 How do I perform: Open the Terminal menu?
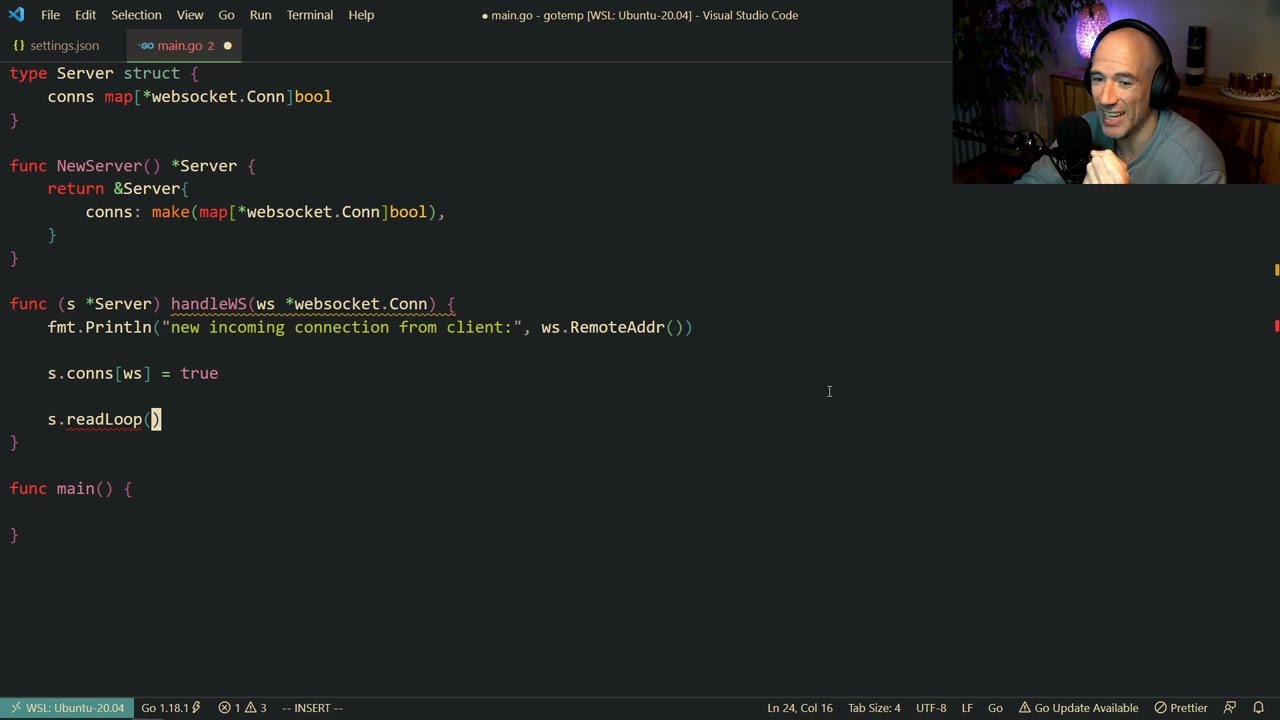[x=310, y=15]
